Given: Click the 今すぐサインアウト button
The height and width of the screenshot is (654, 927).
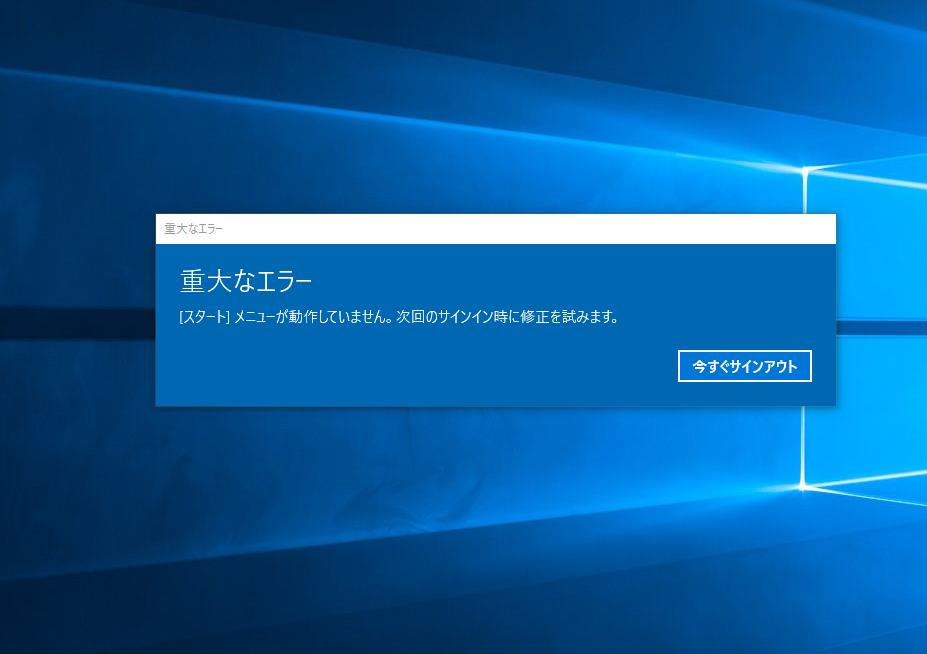Looking at the screenshot, I should [x=744, y=367].
